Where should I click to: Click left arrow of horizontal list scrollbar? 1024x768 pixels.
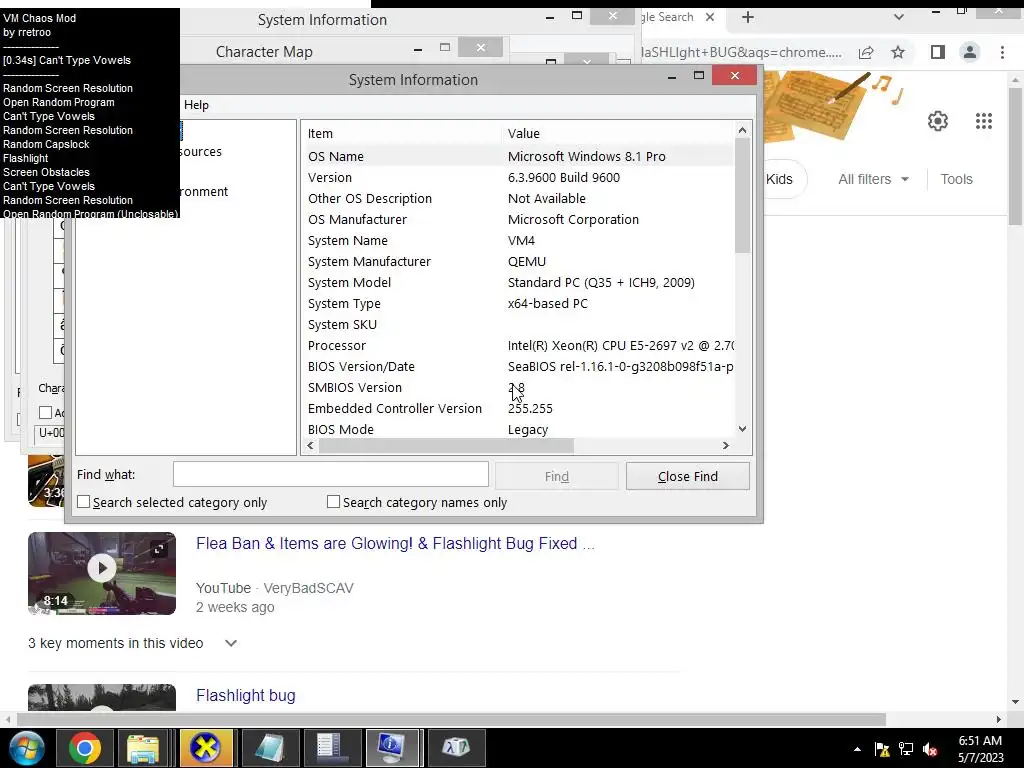point(310,445)
